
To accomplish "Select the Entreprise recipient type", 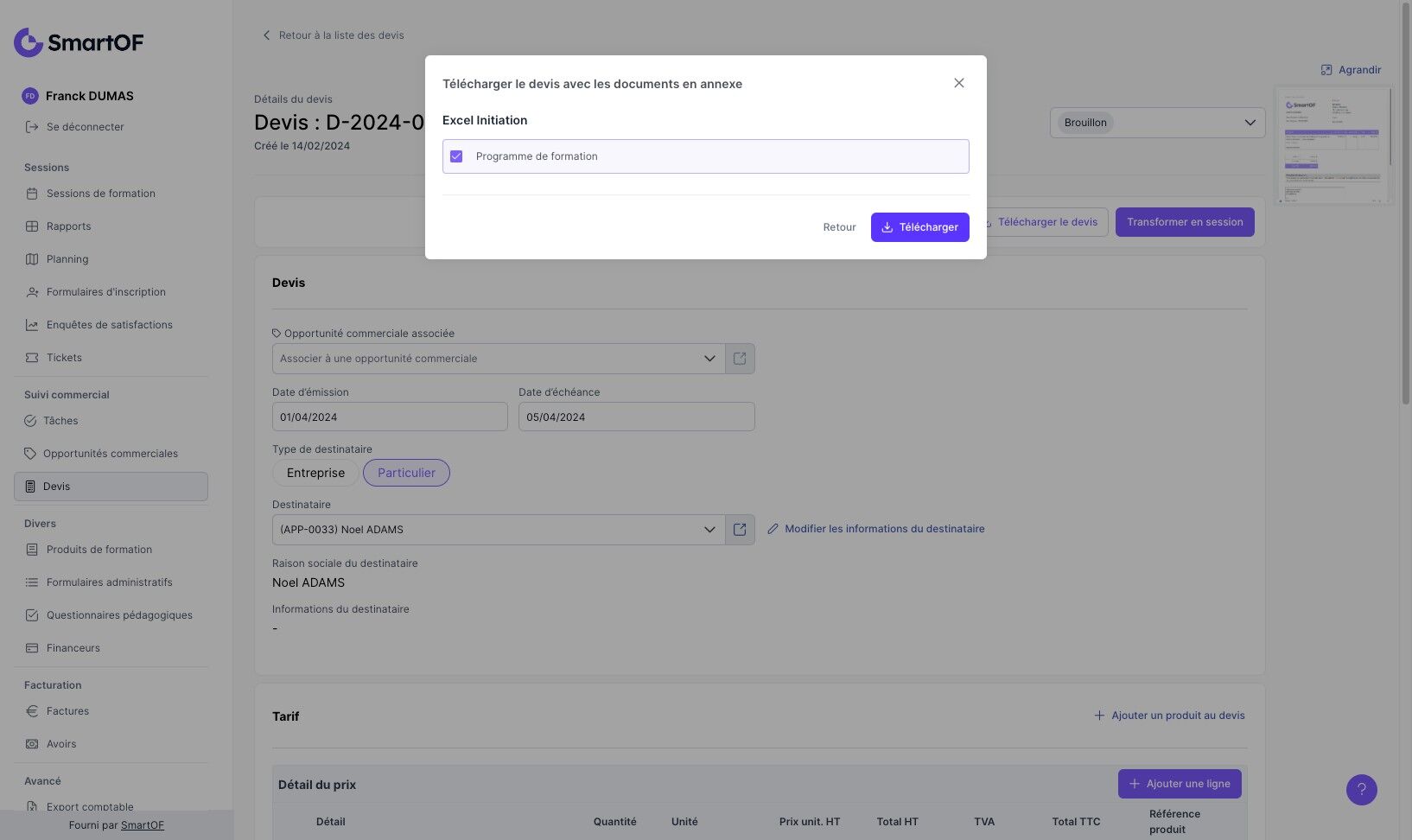I will 315,473.
